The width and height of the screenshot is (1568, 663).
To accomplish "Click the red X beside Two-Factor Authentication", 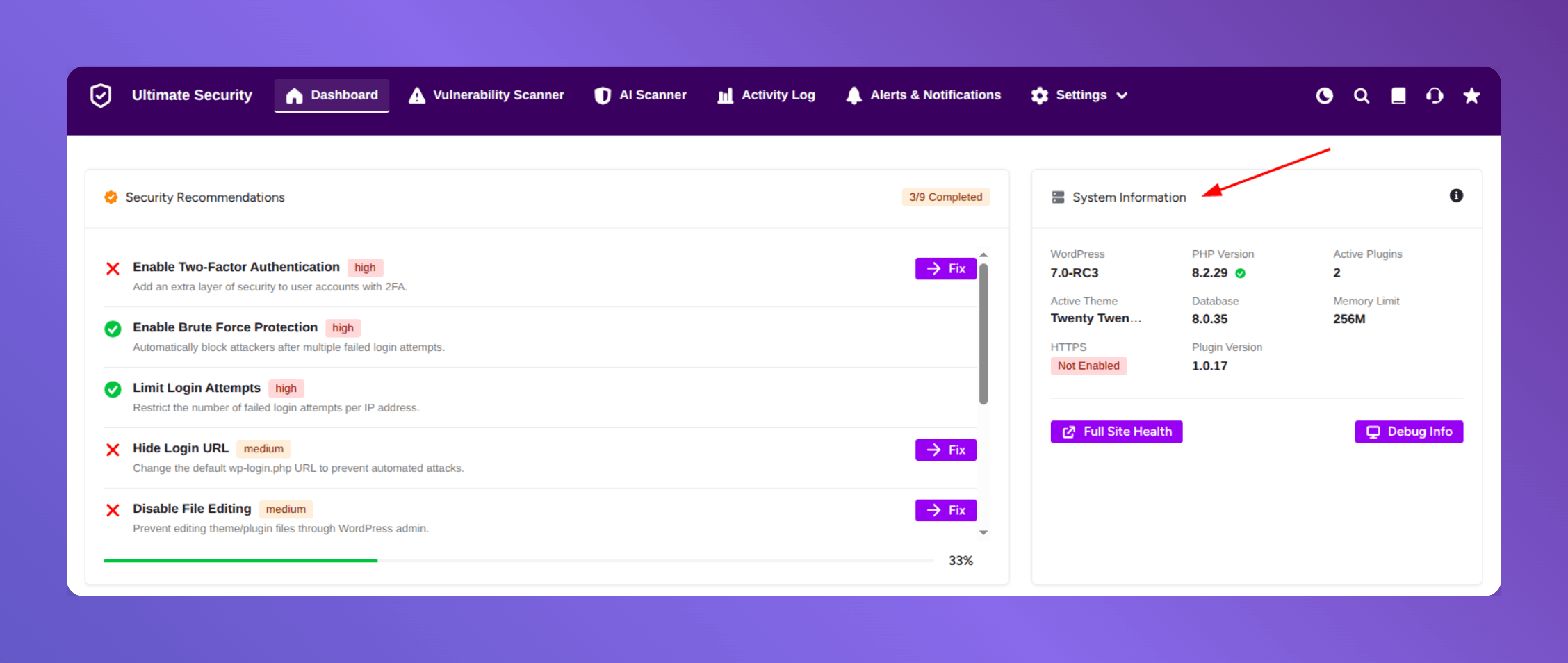I will pyautogui.click(x=113, y=269).
